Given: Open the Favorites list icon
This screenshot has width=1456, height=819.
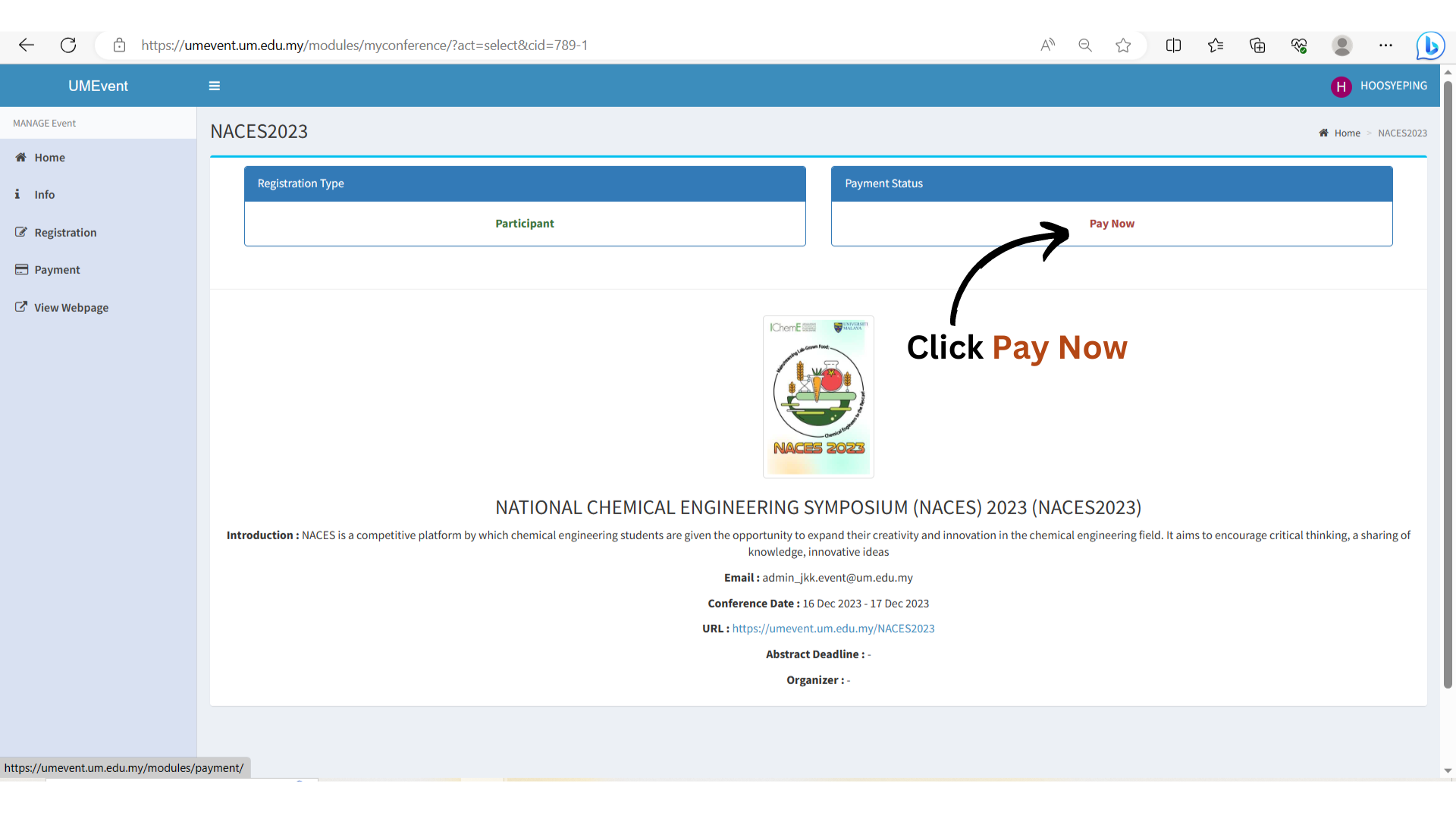Looking at the screenshot, I should (1216, 45).
